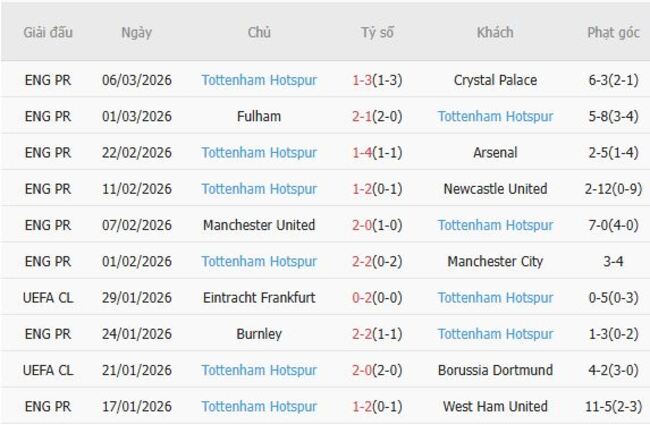
Task: Click the 0-2(0-0) Eintracht Frankfurt match score
Action: click(x=377, y=297)
